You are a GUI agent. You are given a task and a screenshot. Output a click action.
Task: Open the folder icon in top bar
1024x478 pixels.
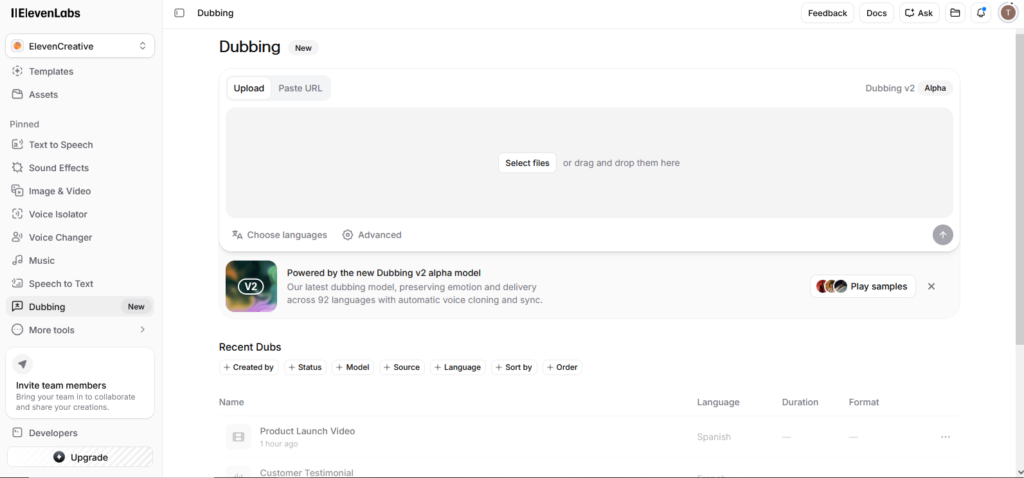(955, 13)
